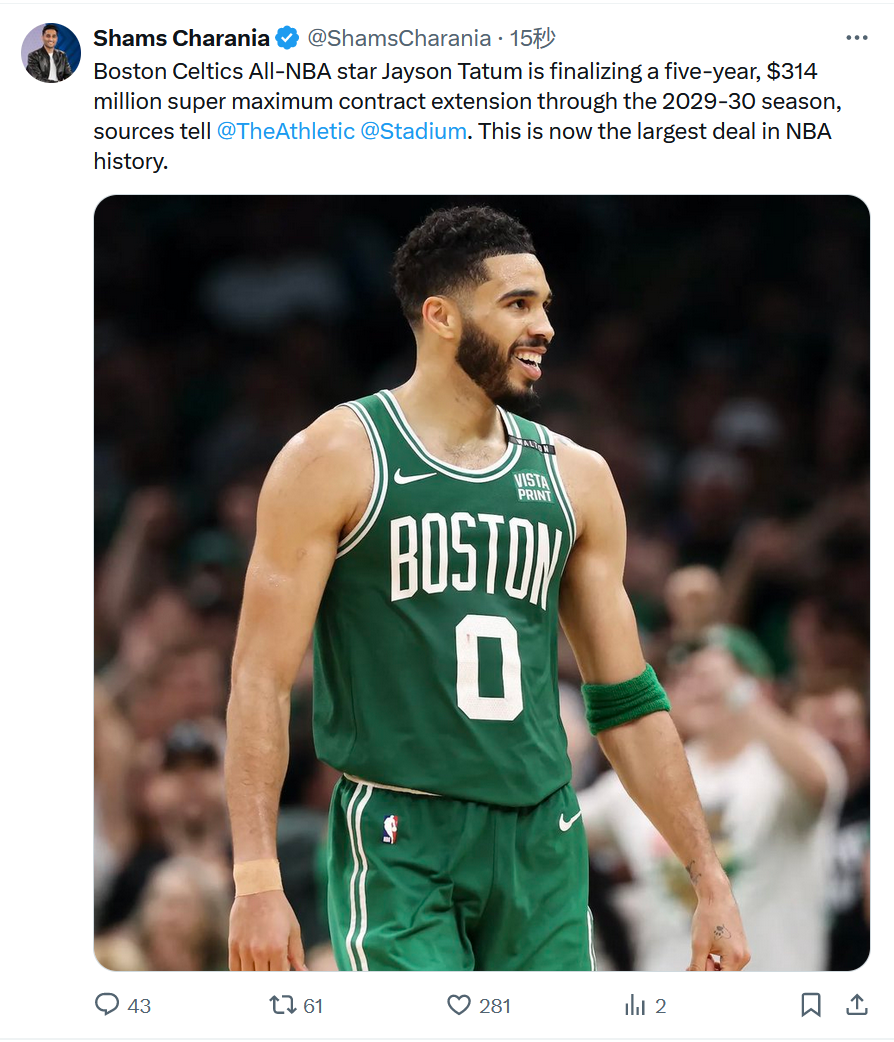The width and height of the screenshot is (894, 1042).
Task: Click the Shams Charania display name
Action: click(181, 39)
